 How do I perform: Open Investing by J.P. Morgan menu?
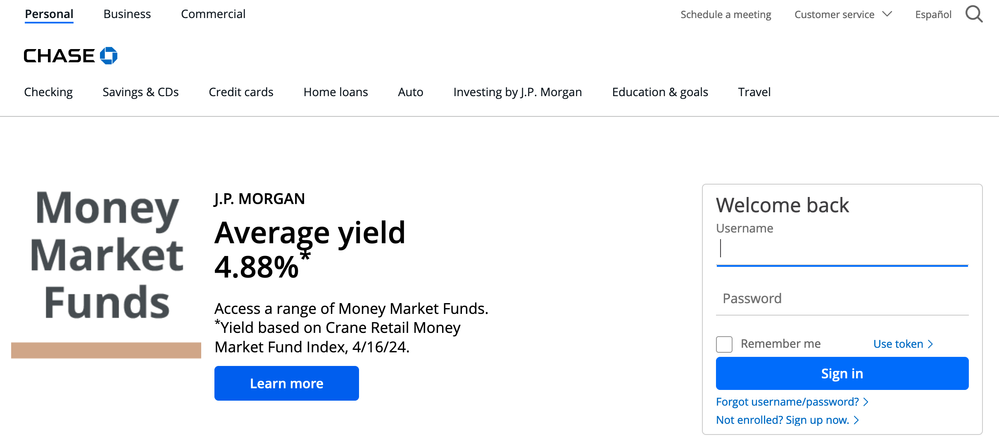point(517,92)
